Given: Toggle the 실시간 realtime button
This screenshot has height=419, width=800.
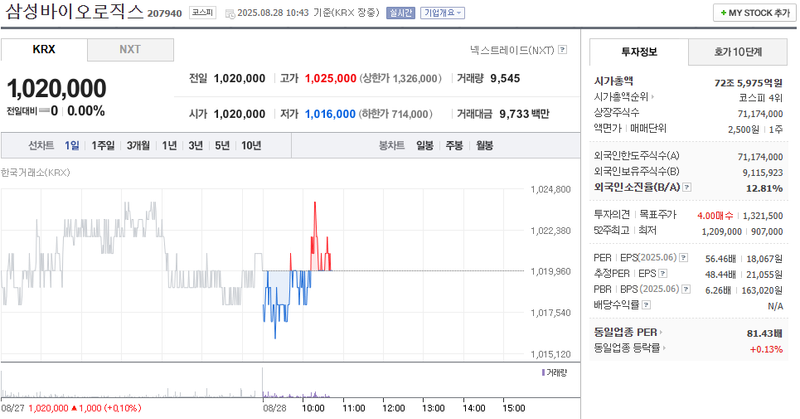Looking at the screenshot, I should 401,13.
